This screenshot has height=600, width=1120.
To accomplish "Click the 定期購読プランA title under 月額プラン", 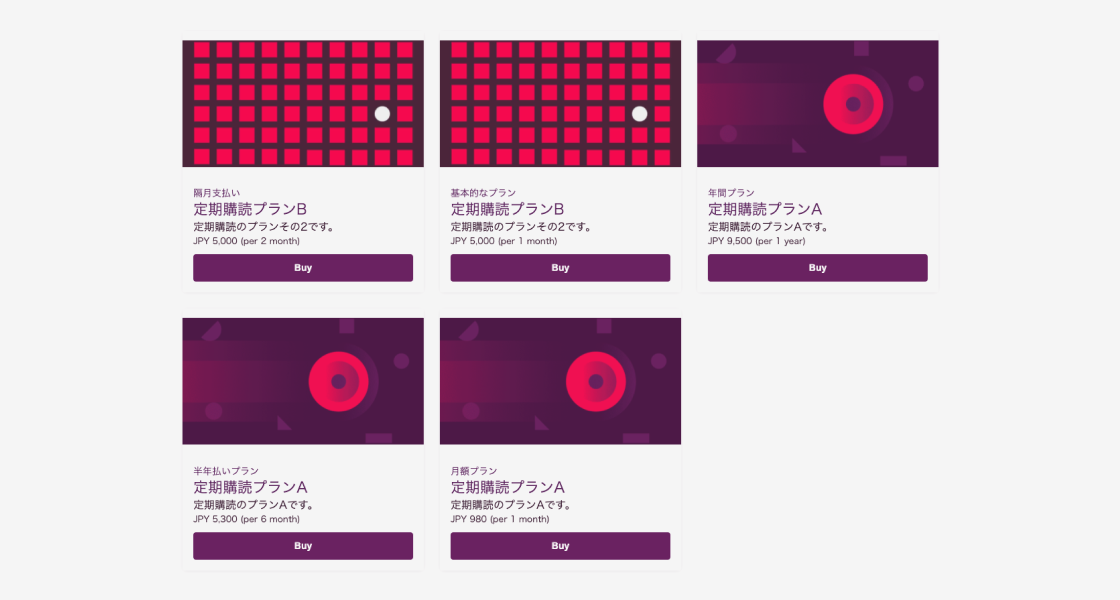I will pos(507,487).
